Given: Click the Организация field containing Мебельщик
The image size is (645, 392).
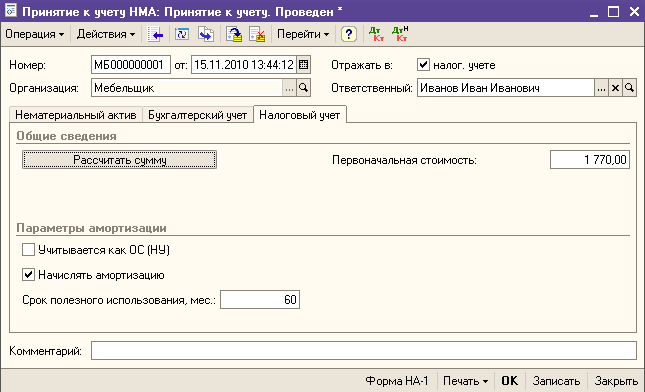Looking at the screenshot, I should click(x=187, y=88).
